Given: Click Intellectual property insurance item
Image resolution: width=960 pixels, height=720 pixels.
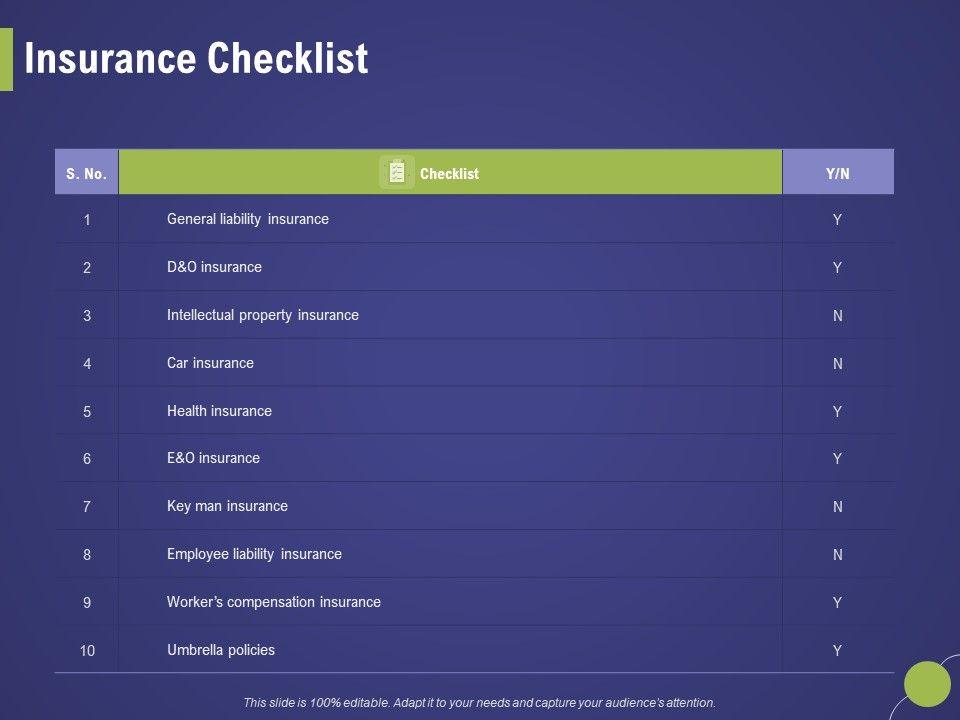Looking at the screenshot, I should (x=263, y=315).
